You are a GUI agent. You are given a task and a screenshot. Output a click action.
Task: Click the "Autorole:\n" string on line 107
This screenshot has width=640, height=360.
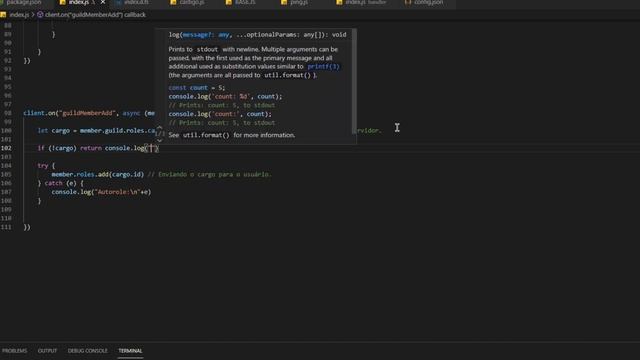point(117,192)
